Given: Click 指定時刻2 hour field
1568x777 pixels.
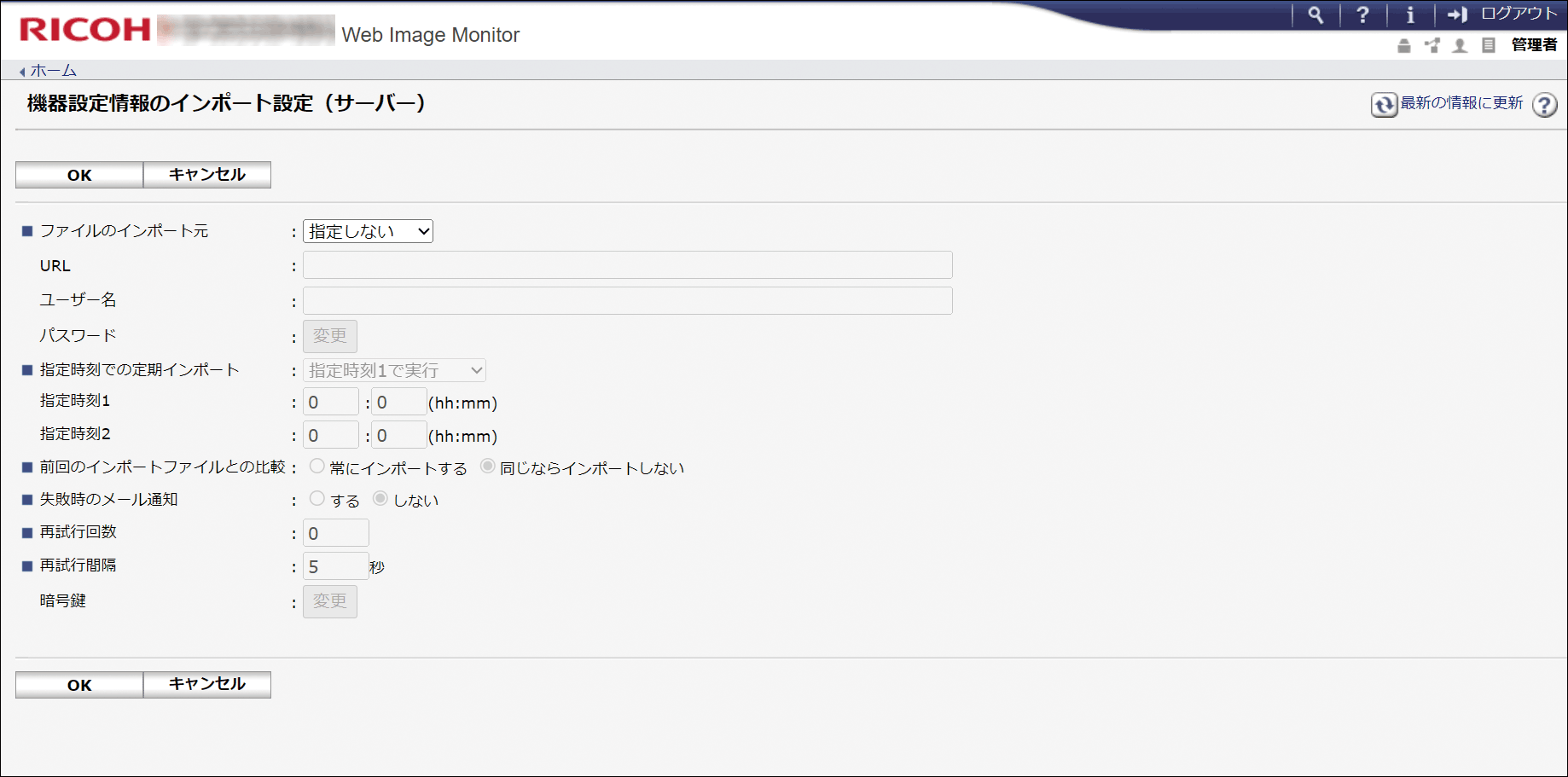Looking at the screenshot, I should point(331,435).
